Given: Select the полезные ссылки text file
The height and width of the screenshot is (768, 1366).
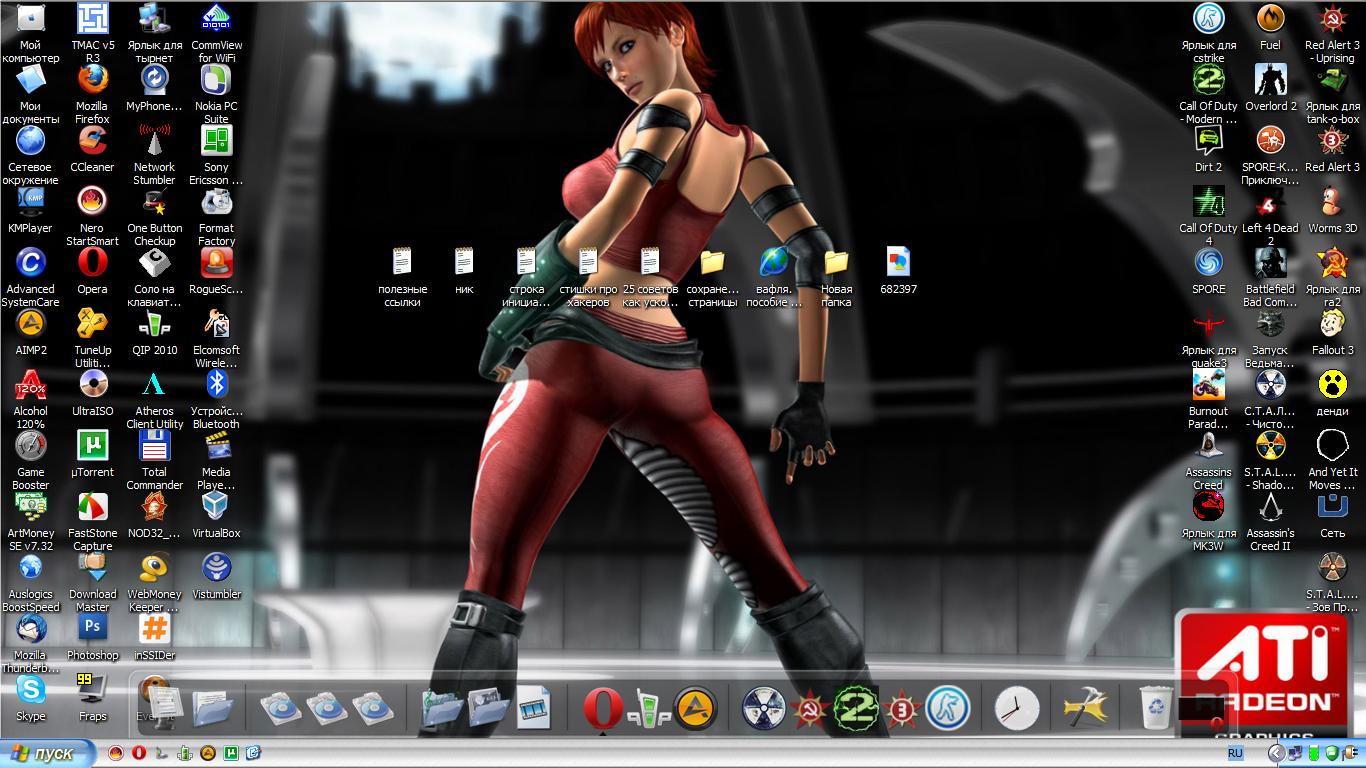Looking at the screenshot, I should [402, 263].
